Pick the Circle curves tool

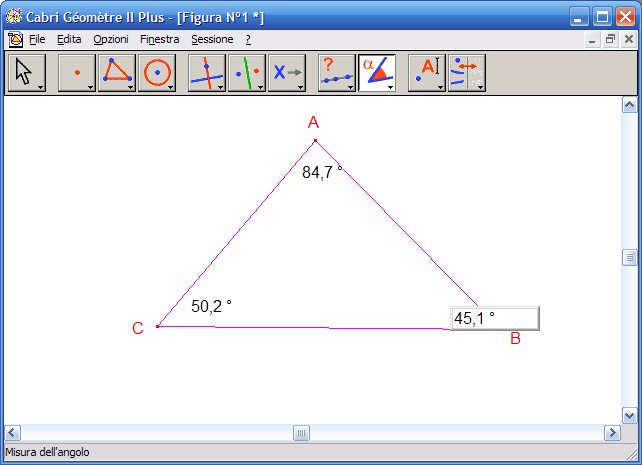[157, 73]
